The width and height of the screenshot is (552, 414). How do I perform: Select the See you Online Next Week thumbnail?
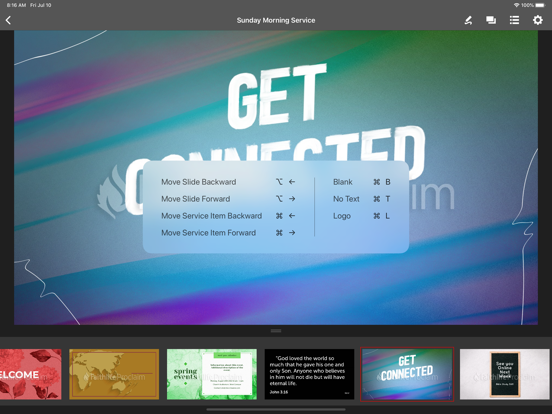click(504, 374)
